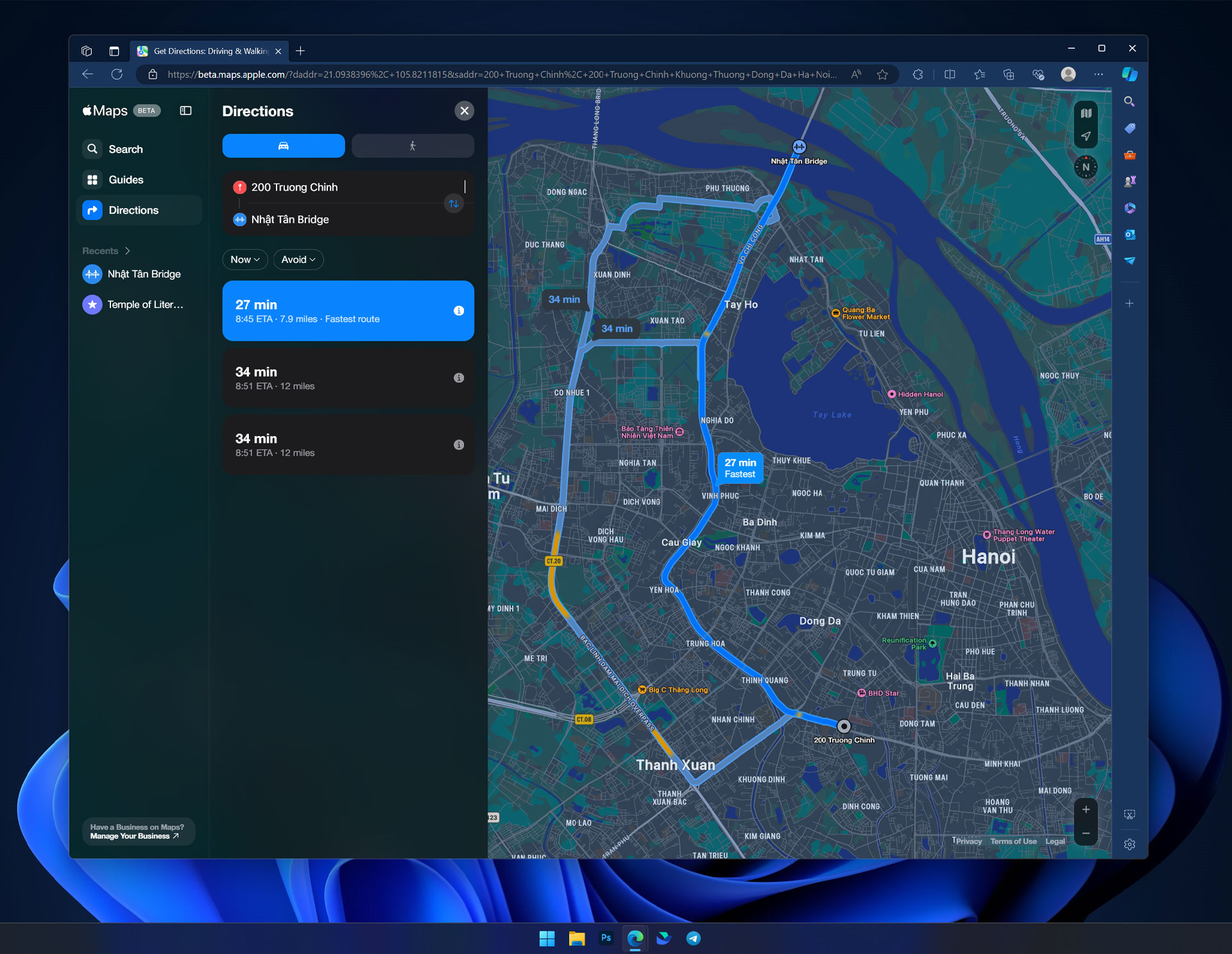Open the Now departure time dropdown

245,259
